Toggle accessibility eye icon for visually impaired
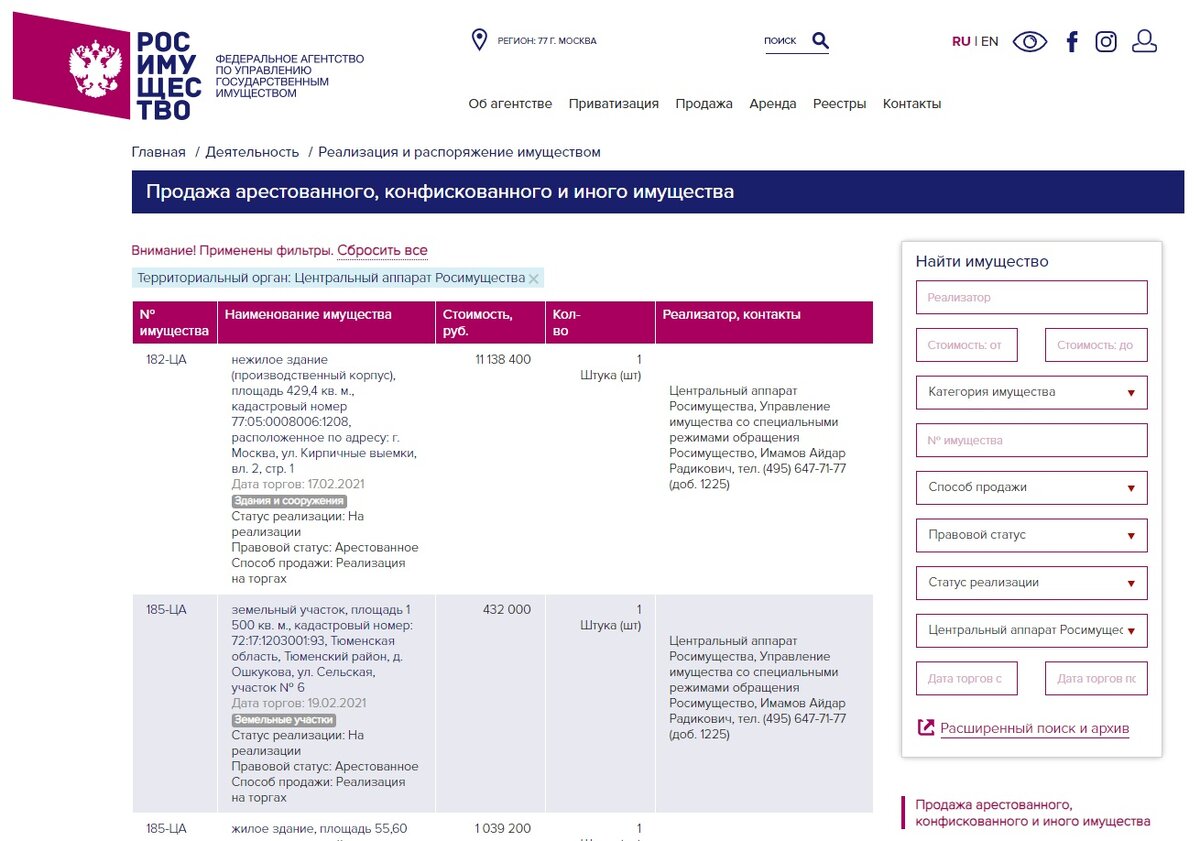Image resolution: width=1200 pixels, height=841 pixels. (x=1030, y=42)
